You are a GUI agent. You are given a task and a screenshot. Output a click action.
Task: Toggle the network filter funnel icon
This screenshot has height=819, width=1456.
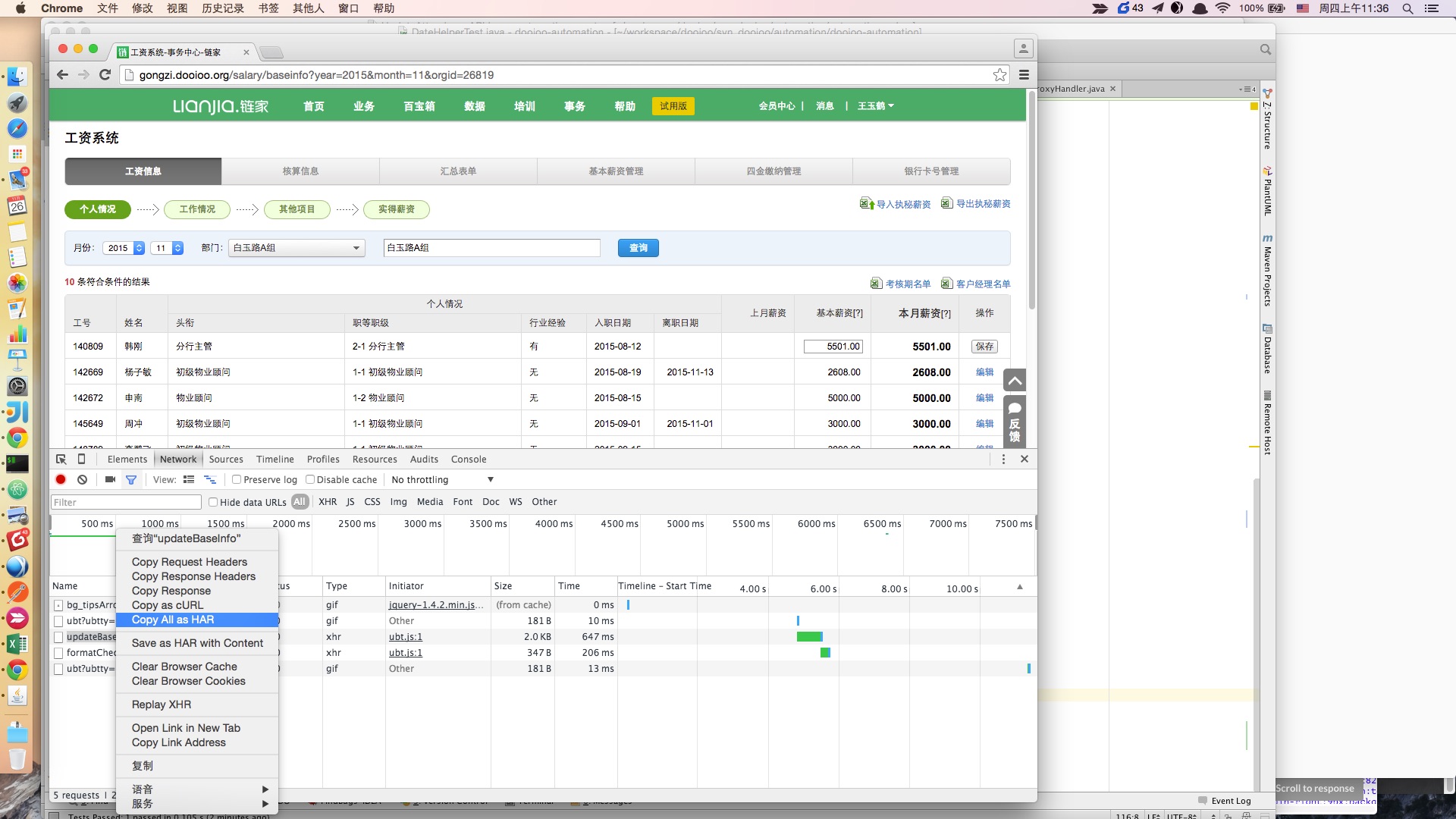(x=131, y=479)
